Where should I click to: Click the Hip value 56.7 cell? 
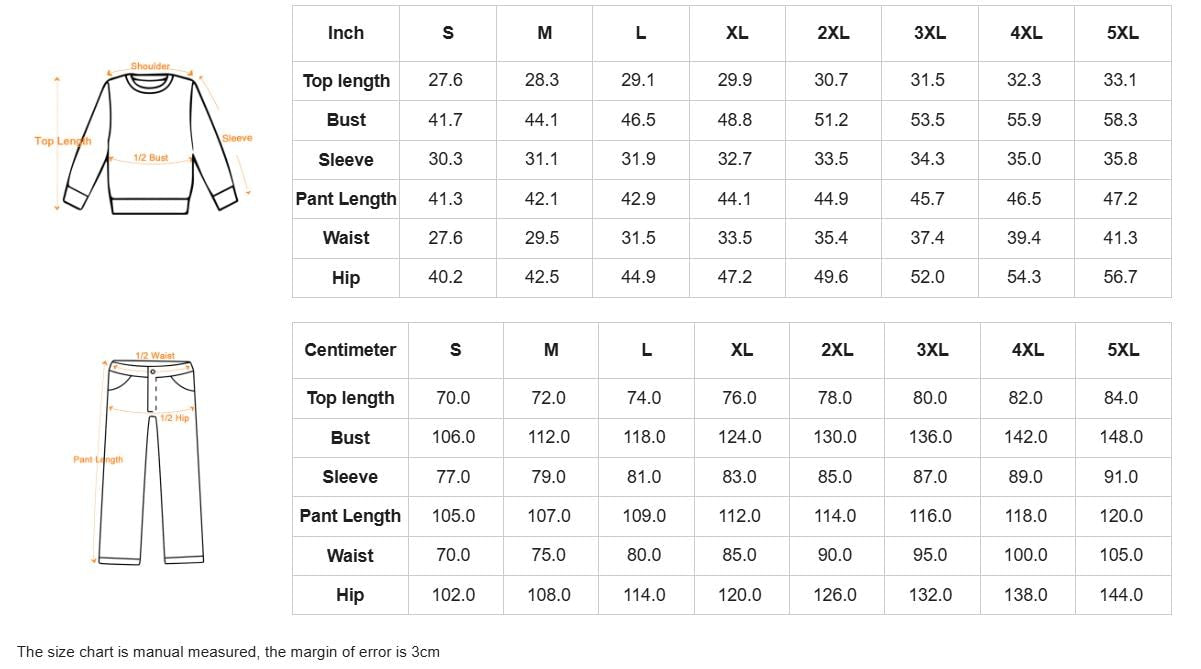click(x=1120, y=277)
